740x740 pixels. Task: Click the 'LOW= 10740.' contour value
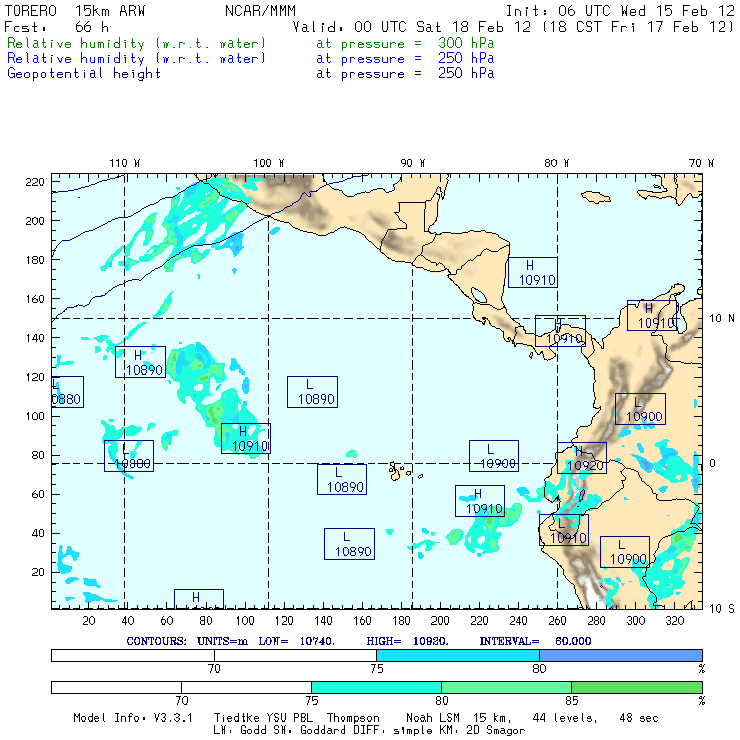(296, 641)
